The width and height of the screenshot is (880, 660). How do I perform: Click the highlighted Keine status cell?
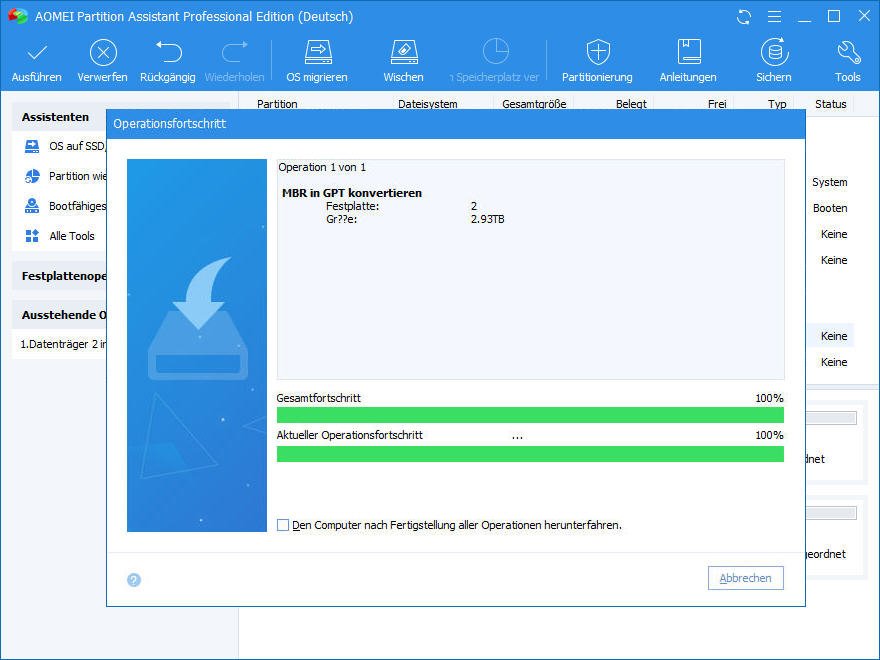pos(834,336)
